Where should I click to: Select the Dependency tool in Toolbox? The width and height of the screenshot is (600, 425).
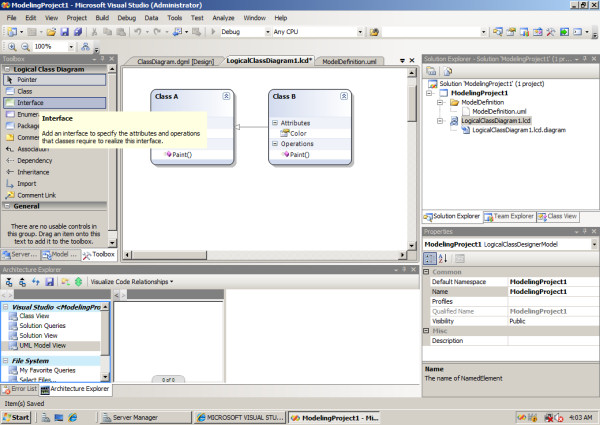(x=55, y=160)
